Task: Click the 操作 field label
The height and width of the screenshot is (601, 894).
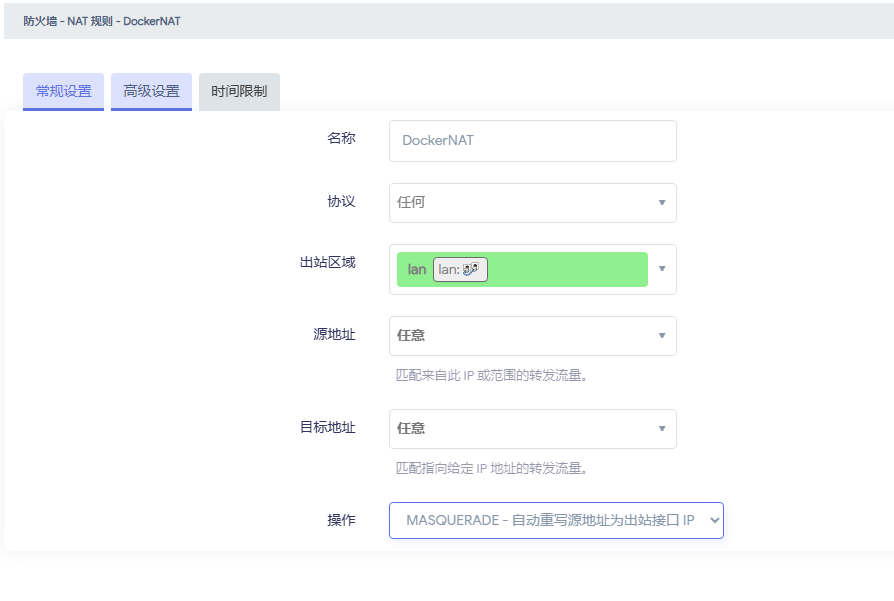Action: coord(341,520)
